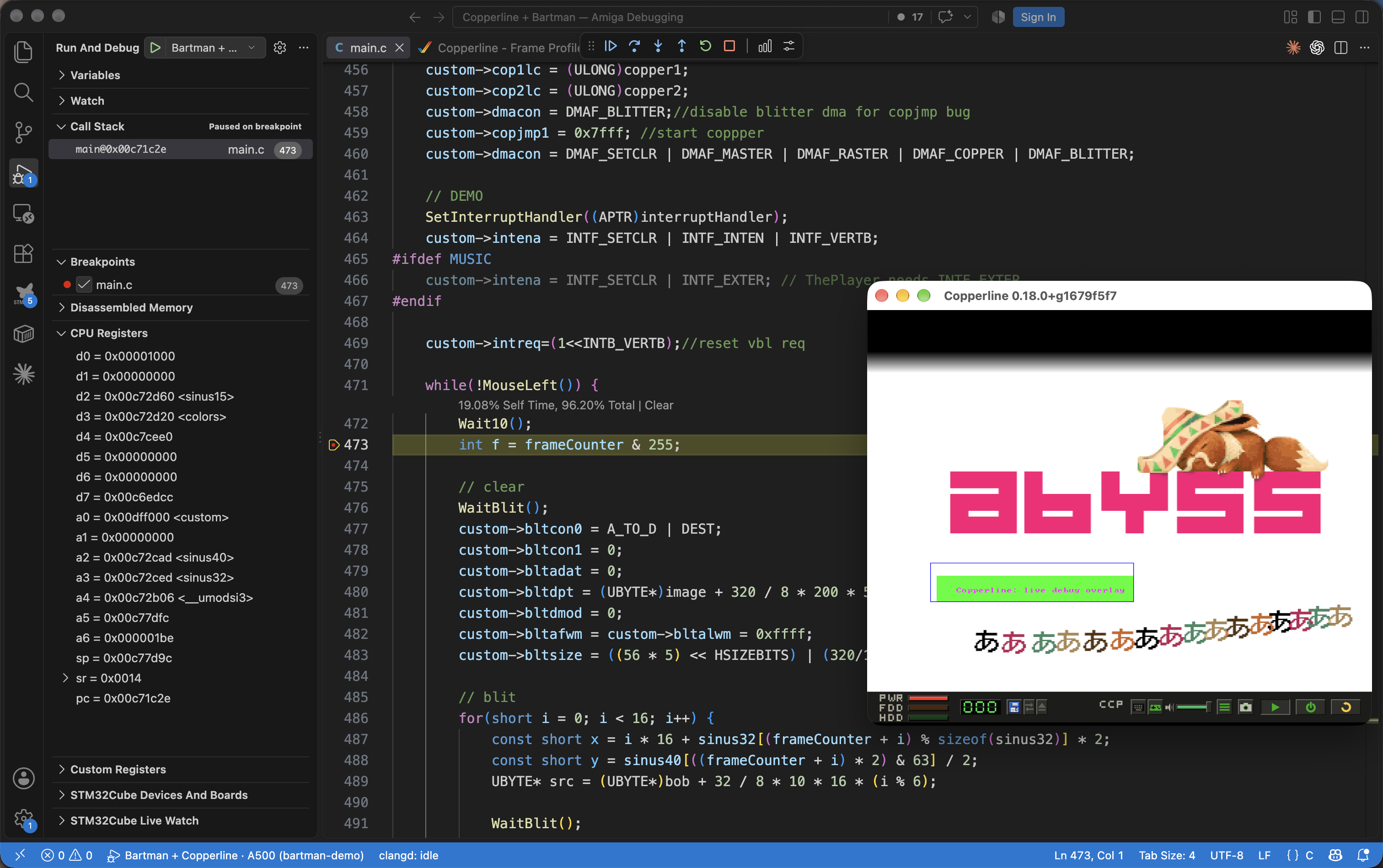The width and height of the screenshot is (1383, 868).
Task: Click the green power button in Copperline
Action: tap(1311, 707)
